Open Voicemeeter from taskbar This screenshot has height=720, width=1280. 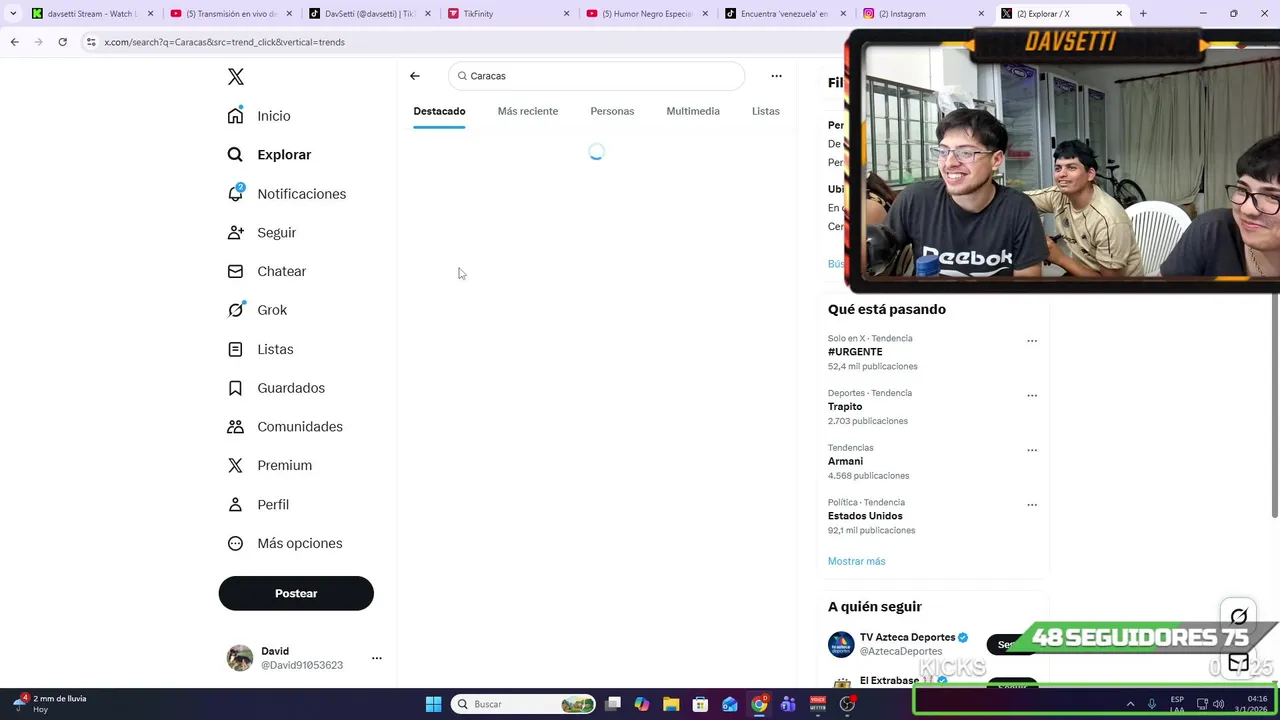[818, 704]
